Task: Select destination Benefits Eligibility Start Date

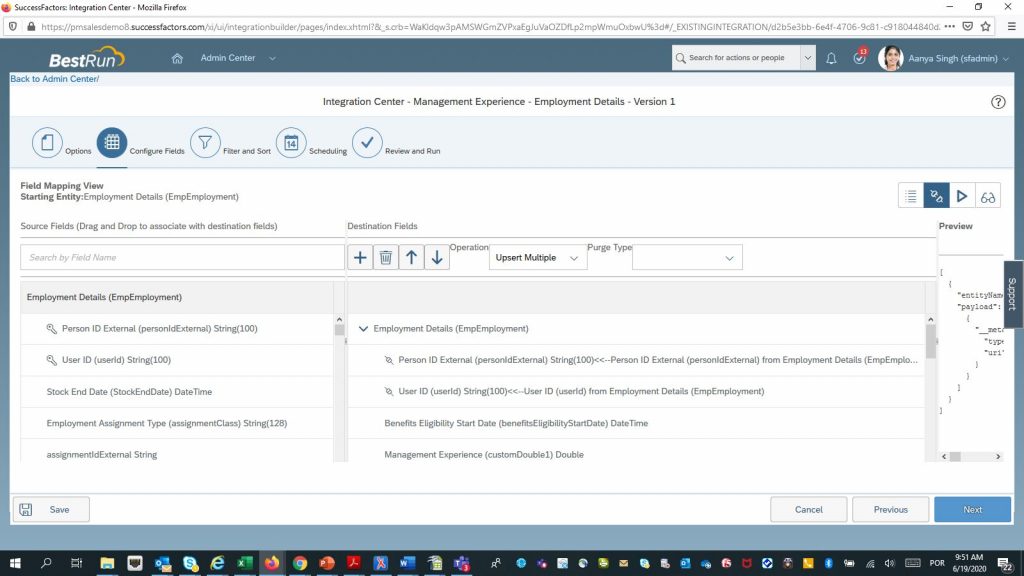Action: [637, 423]
